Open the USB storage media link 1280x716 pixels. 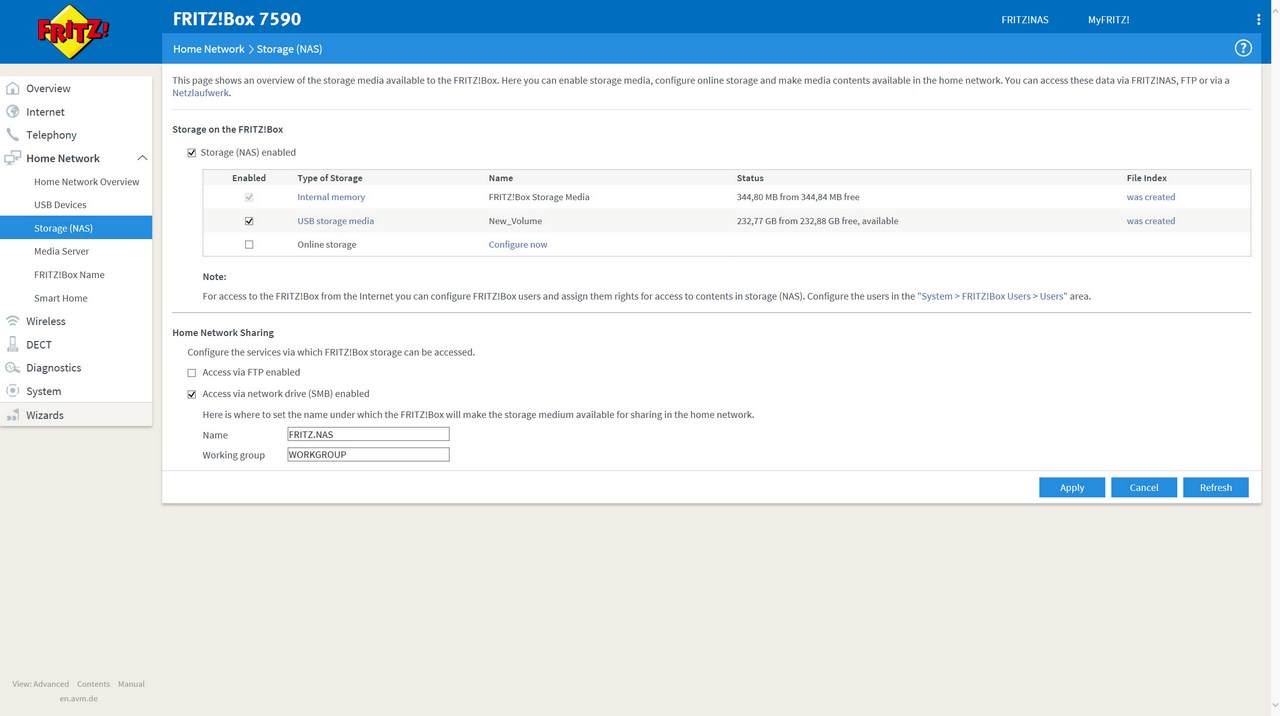(x=336, y=221)
